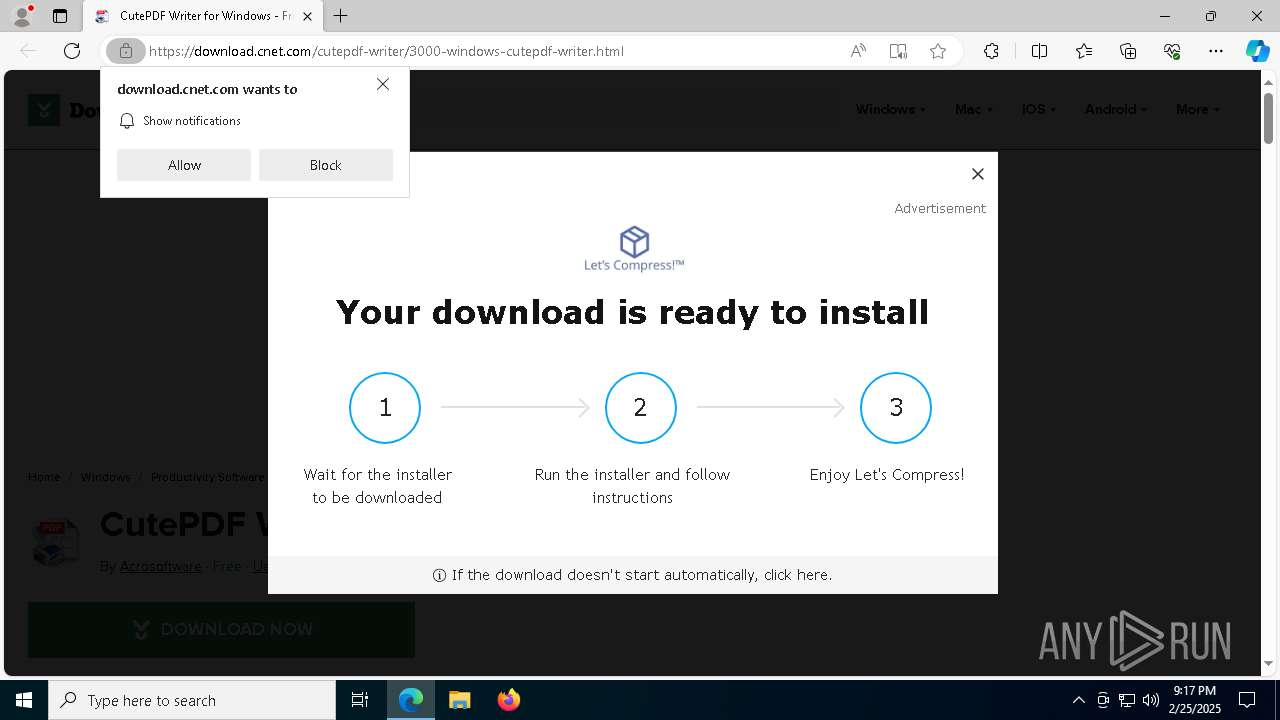Open File Explorer from the taskbar
The height and width of the screenshot is (720, 1280).
(x=459, y=700)
